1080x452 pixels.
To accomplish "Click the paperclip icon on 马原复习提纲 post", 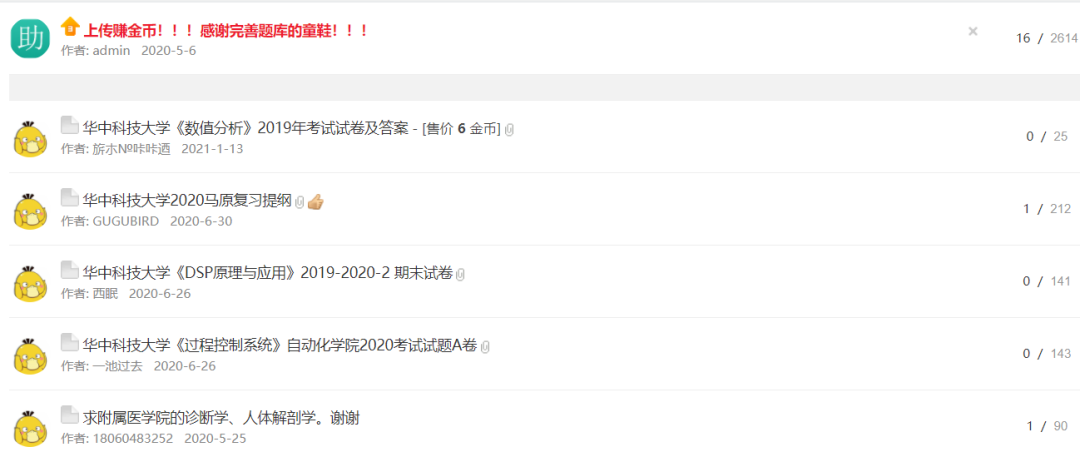I will 300,202.
